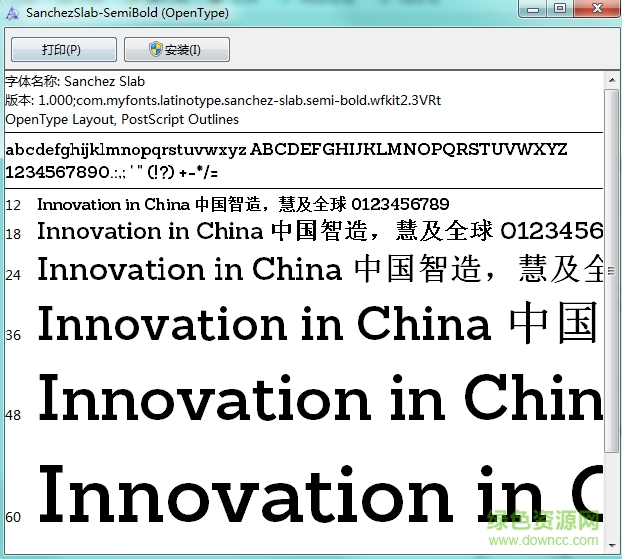Click the size 60 sample text line
Viewport: 622px width, 559px height.
click(x=320, y=494)
